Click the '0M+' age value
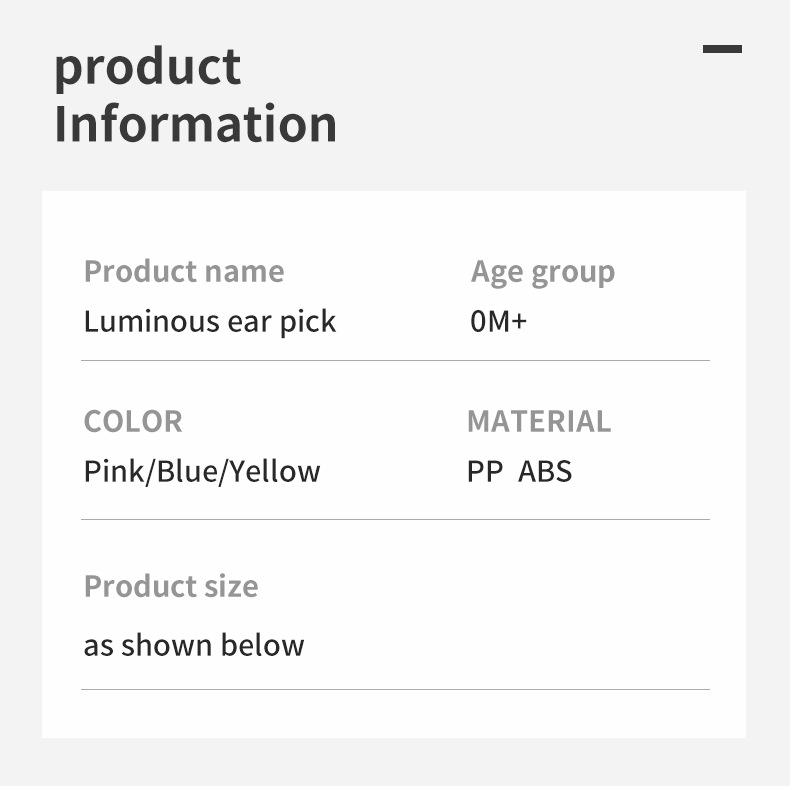The image size is (790, 786). (x=498, y=321)
